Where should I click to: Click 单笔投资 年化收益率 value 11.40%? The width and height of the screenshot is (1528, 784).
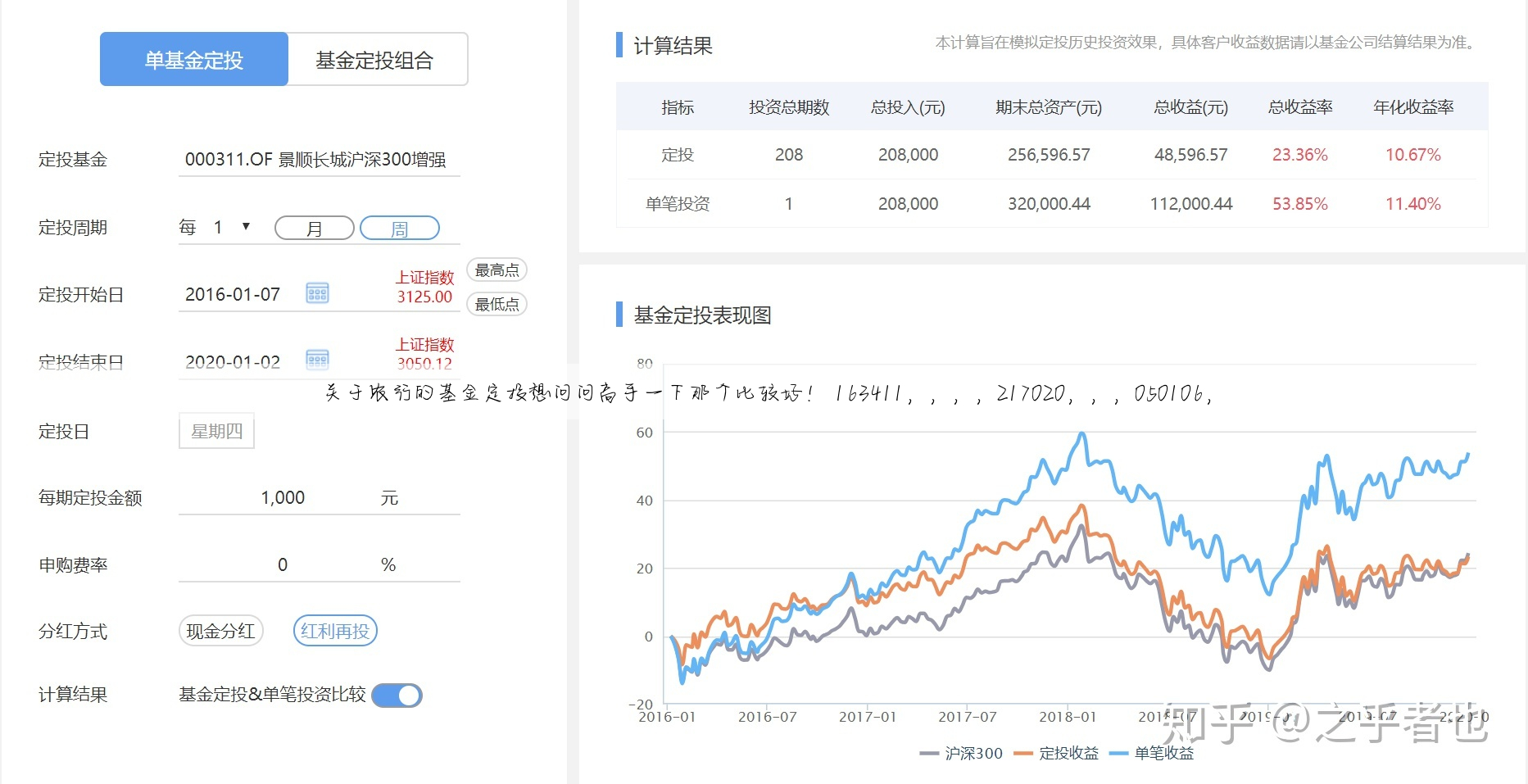click(x=1413, y=204)
